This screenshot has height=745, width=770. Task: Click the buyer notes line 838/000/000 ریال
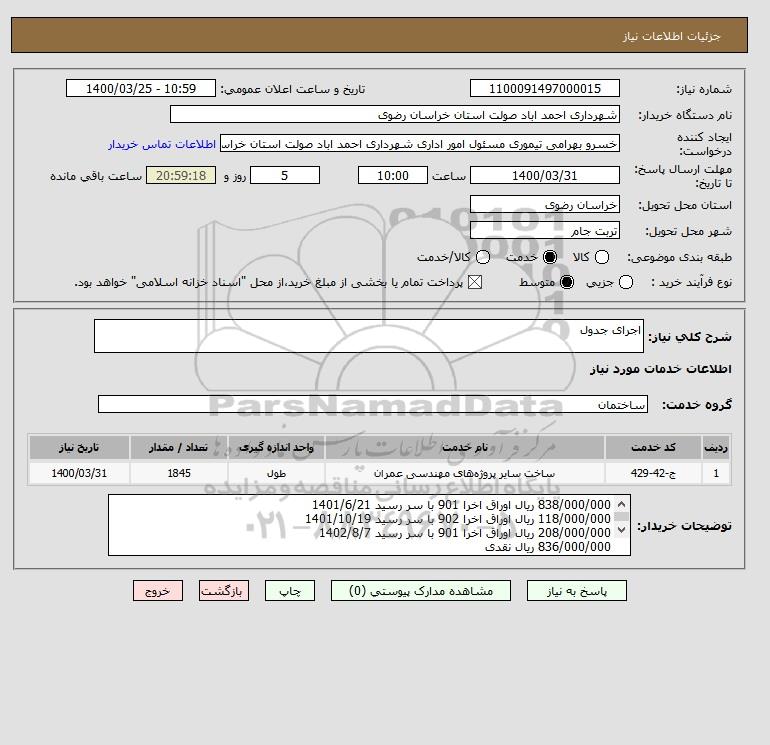pyautogui.click(x=462, y=505)
